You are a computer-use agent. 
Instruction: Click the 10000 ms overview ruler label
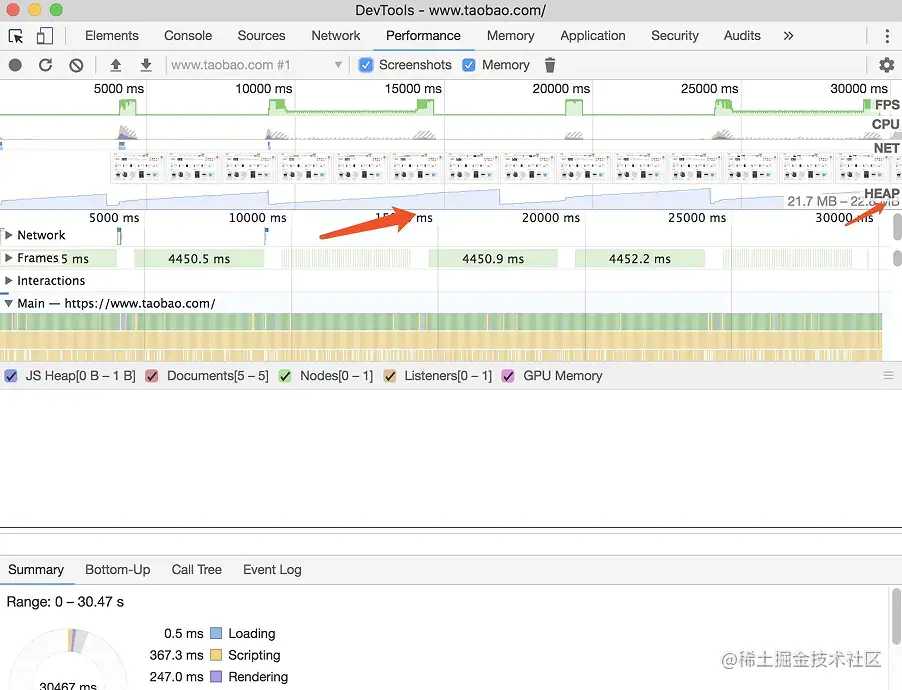tap(263, 89)
